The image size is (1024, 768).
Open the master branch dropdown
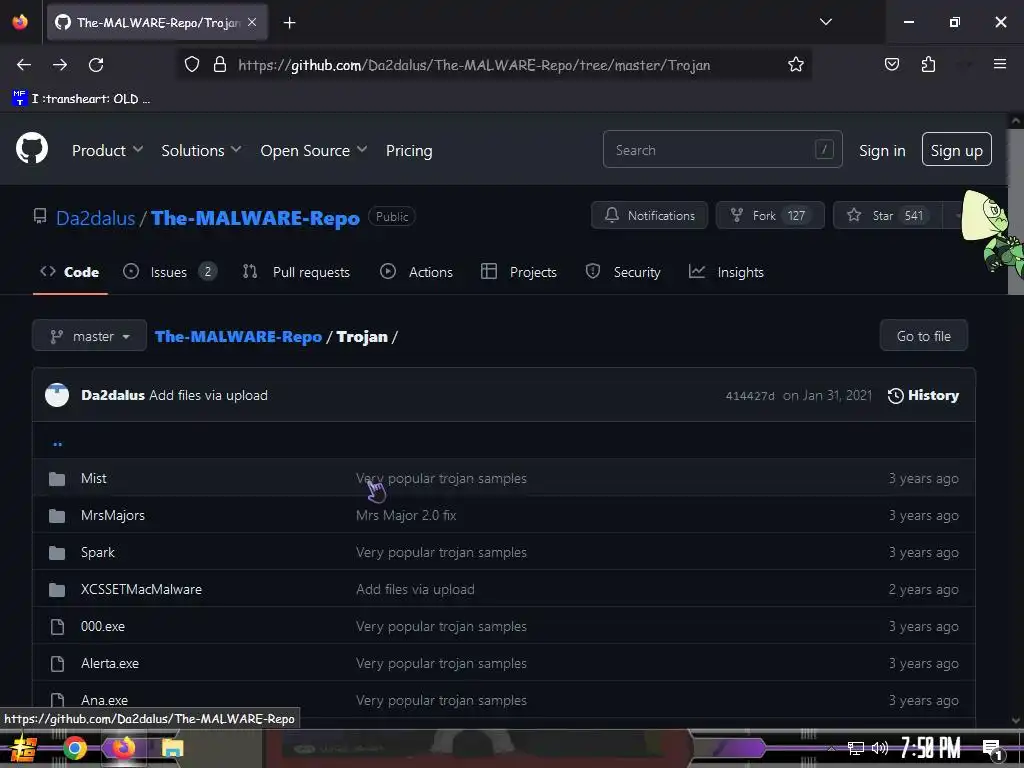(x=89, y=336)
